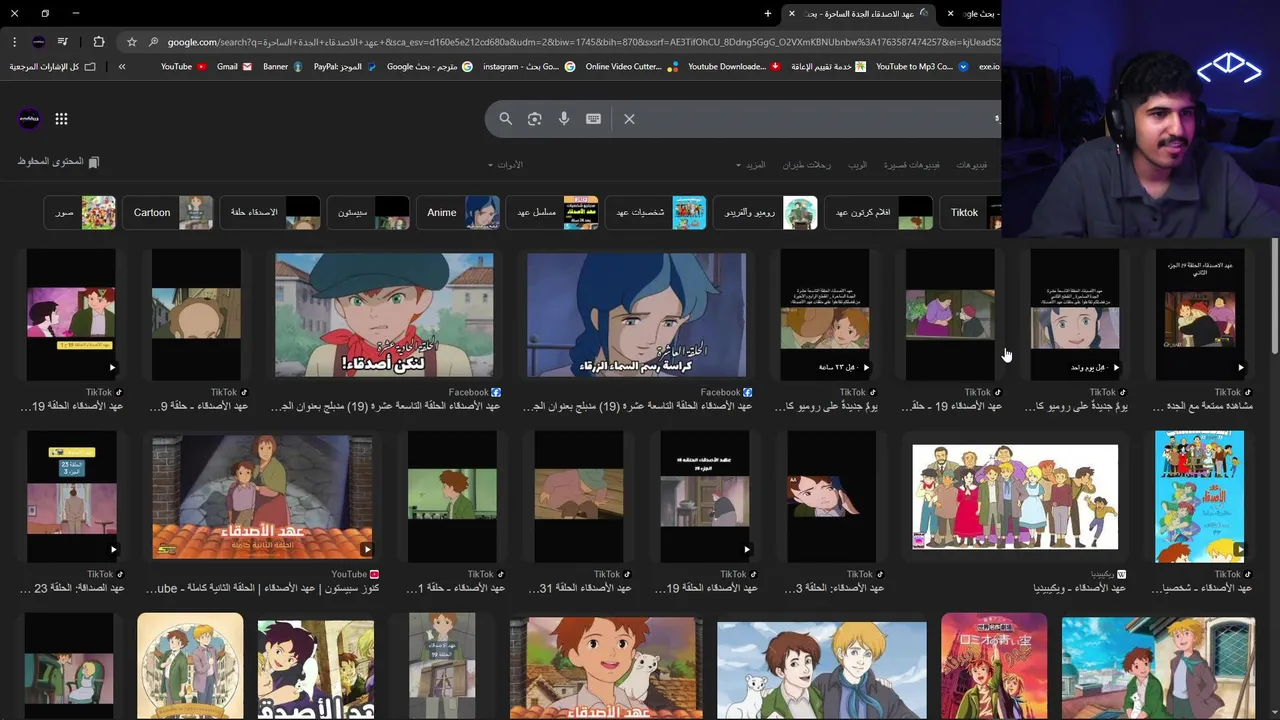The width and height of the screenshot is (1280, 720).
Task: Open media control icon in Chrome toolbar
Action: [x=63, y=42]
